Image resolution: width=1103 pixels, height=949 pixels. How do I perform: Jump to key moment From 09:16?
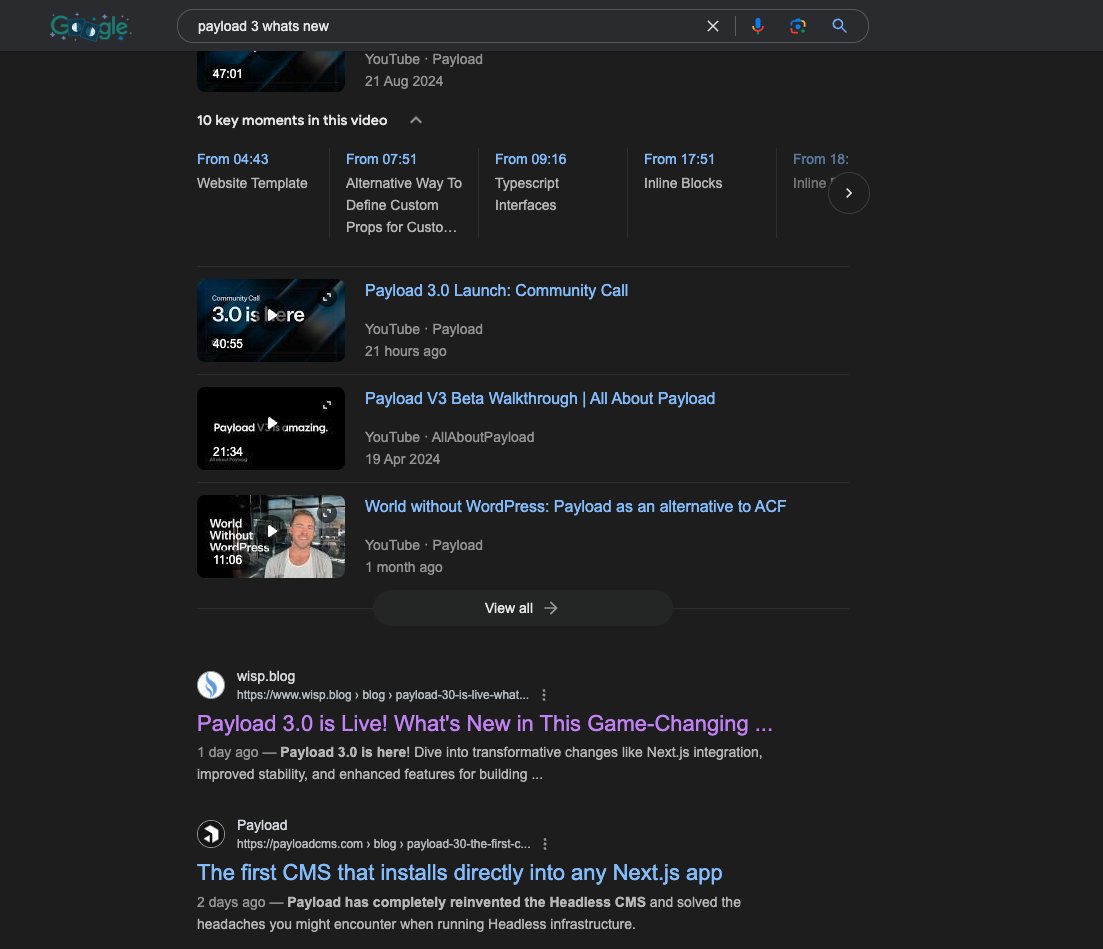tap(530, 159)
